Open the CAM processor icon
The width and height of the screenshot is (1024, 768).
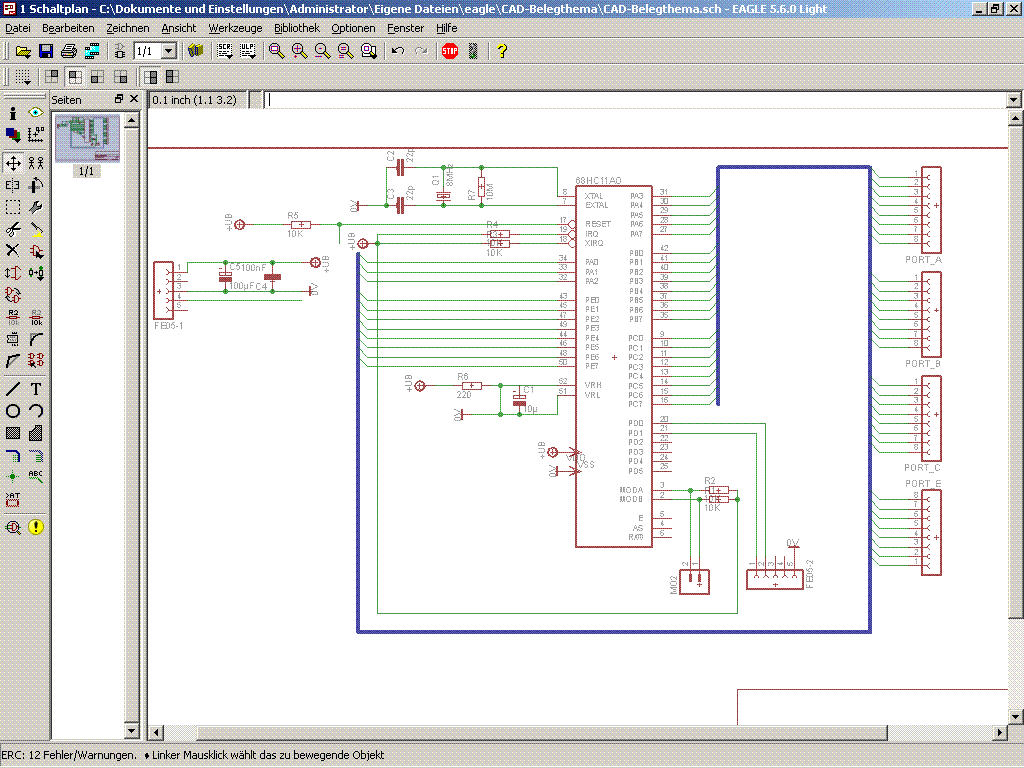pos(92,51)
